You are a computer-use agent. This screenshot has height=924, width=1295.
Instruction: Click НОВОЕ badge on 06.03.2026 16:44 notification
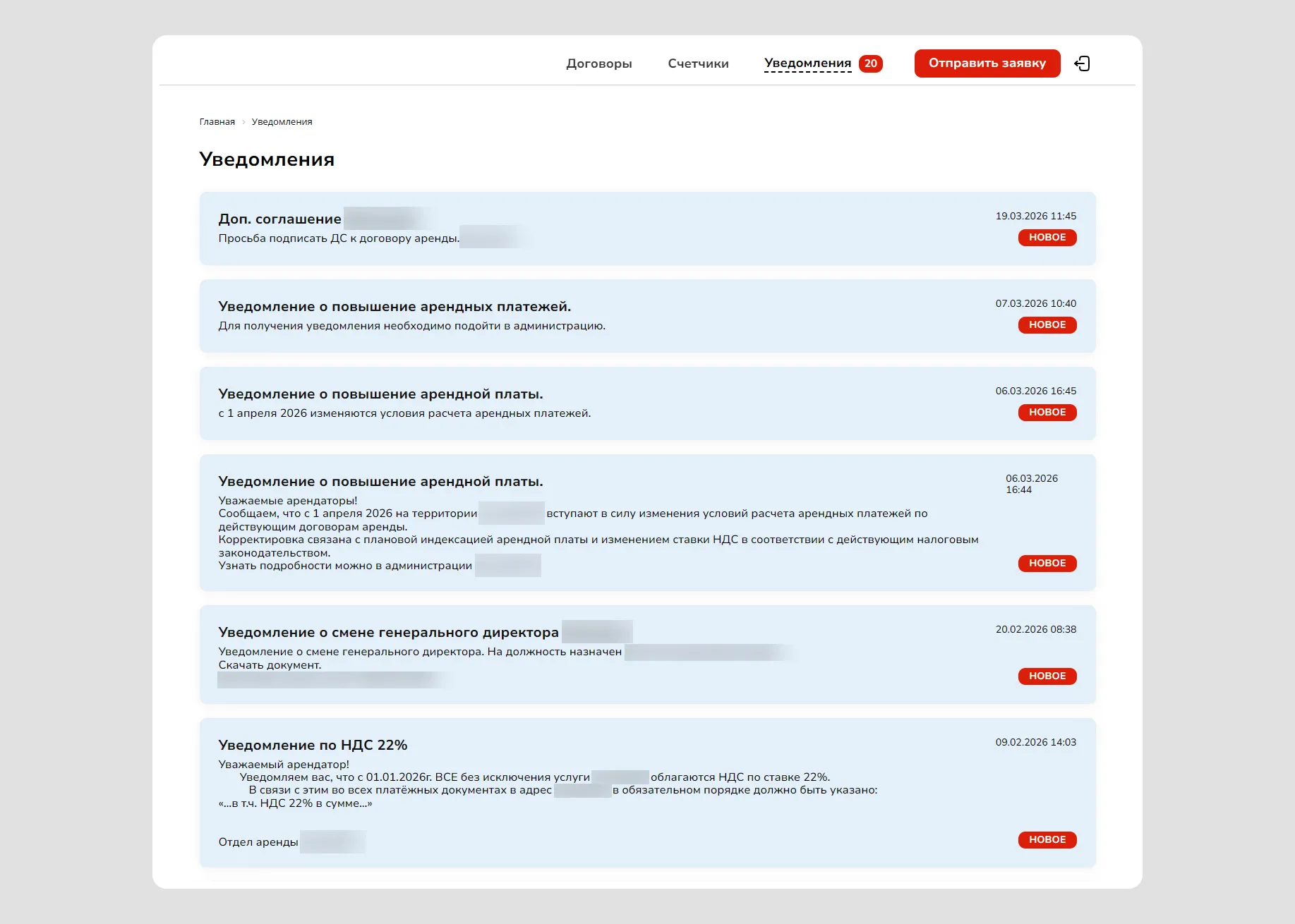click(1047, 564)
